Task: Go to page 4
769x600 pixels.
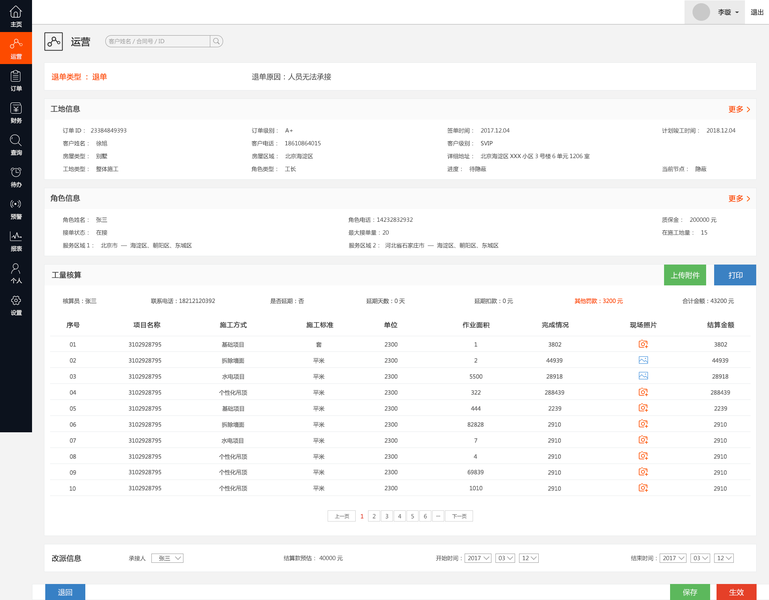Action: 399,516
